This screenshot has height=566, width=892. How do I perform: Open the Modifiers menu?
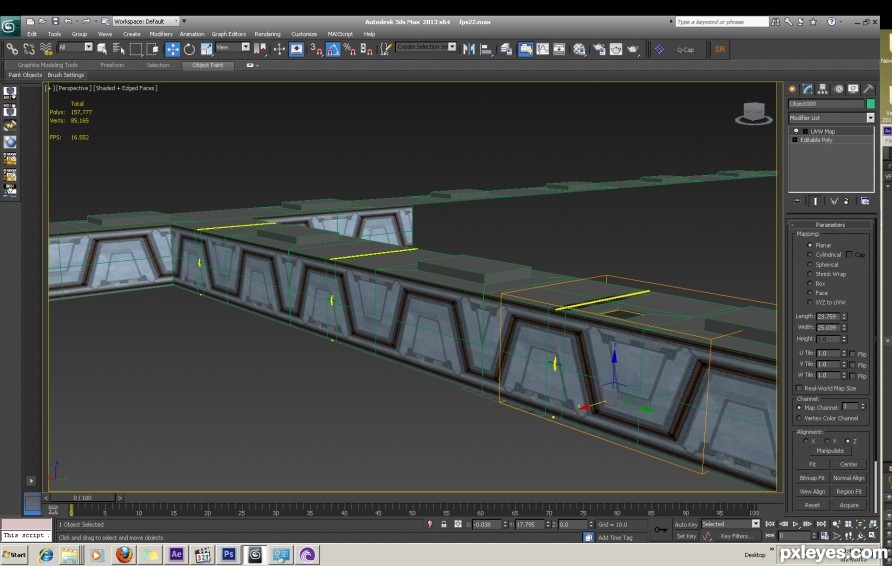click(161, 34)
